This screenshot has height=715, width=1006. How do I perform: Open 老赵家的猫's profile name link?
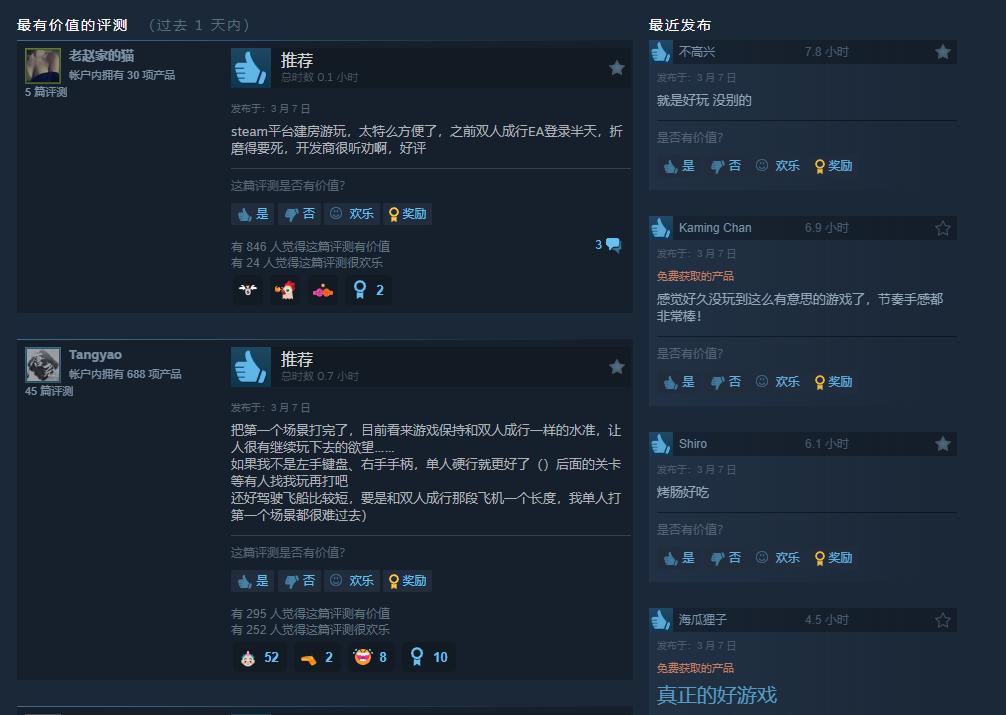[x=101, y=56]
